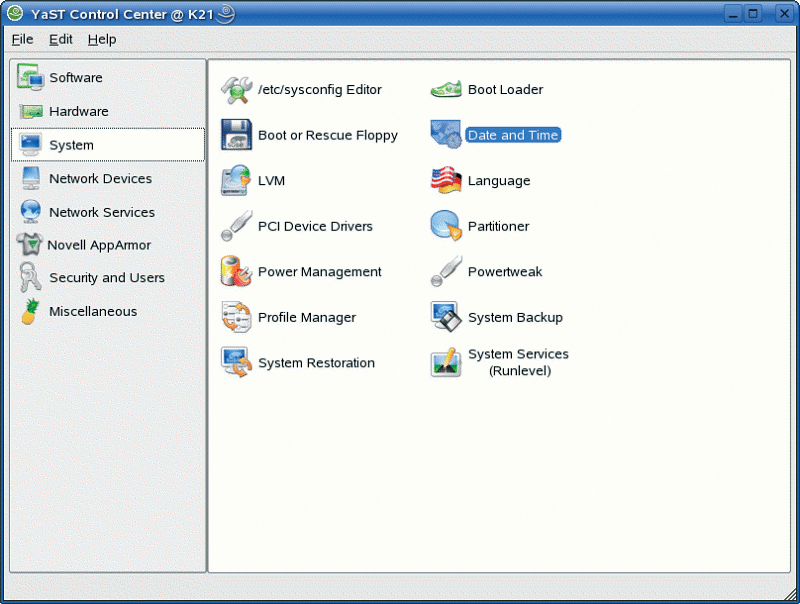The image size is (800, 604).
Task: Open Network Services globe icon
Action: [x=31, y=212]
